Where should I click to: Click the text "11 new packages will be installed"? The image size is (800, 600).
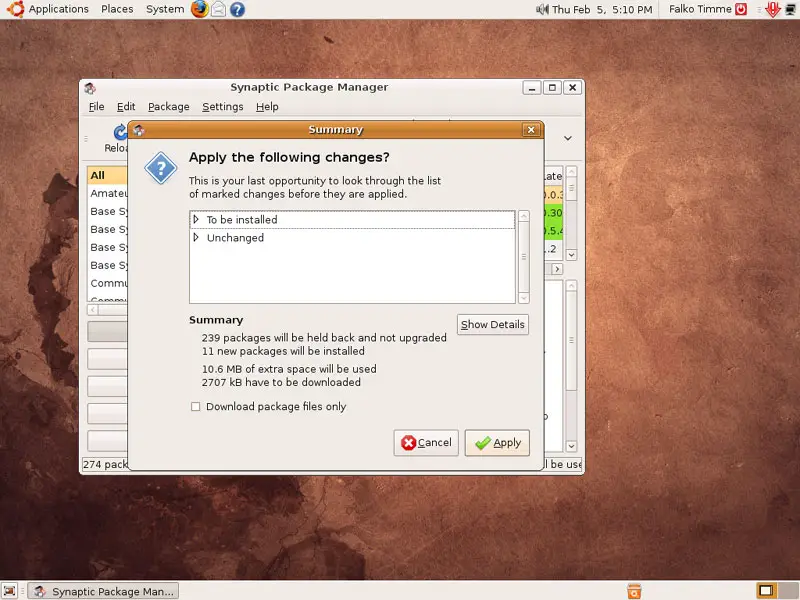[x=283, y=351]
